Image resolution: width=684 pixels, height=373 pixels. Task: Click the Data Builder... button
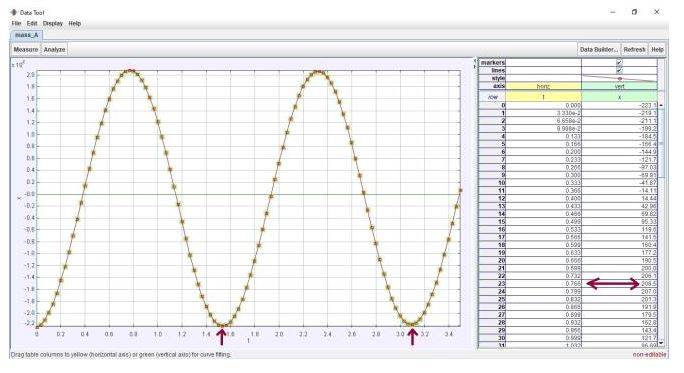coord(599,50)
